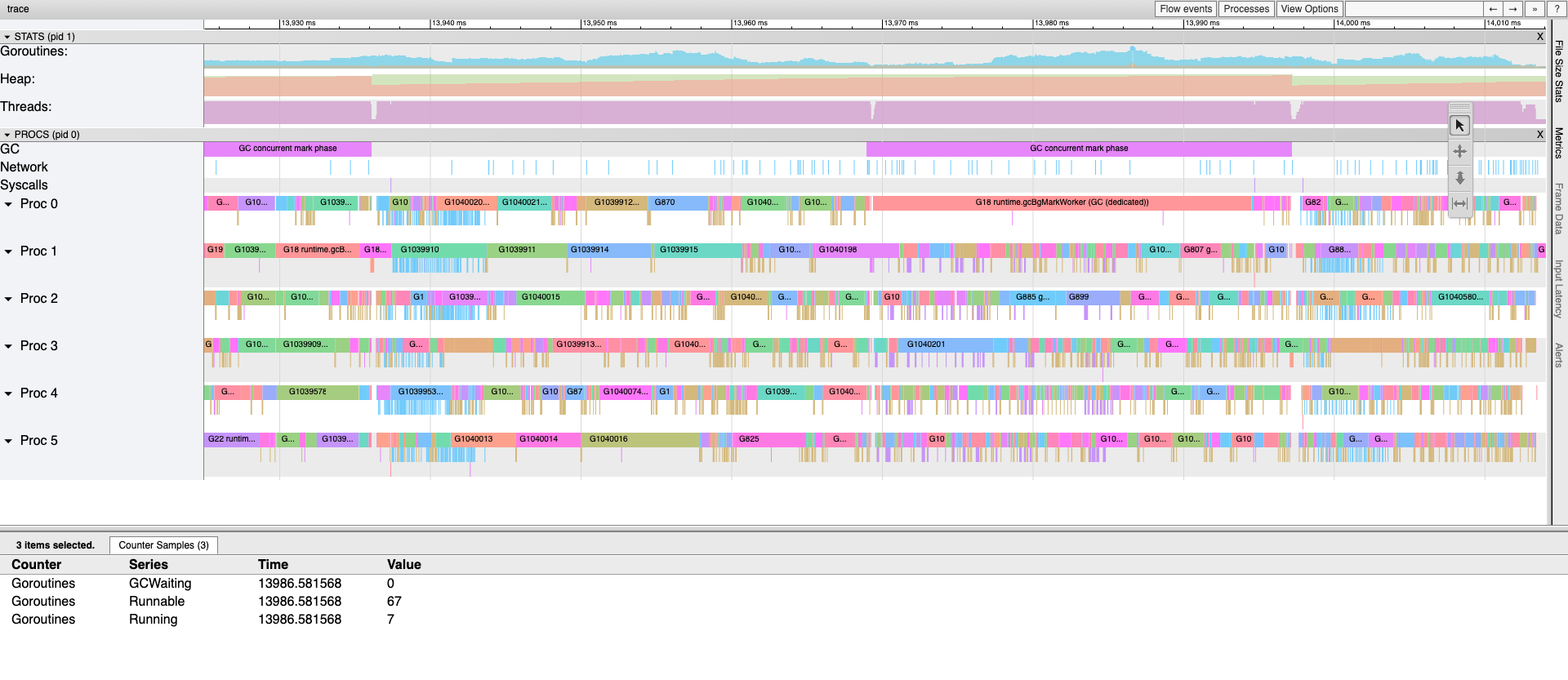1568x680 pixels.
Task: Focus the search input field
Action: [1414, 9]
